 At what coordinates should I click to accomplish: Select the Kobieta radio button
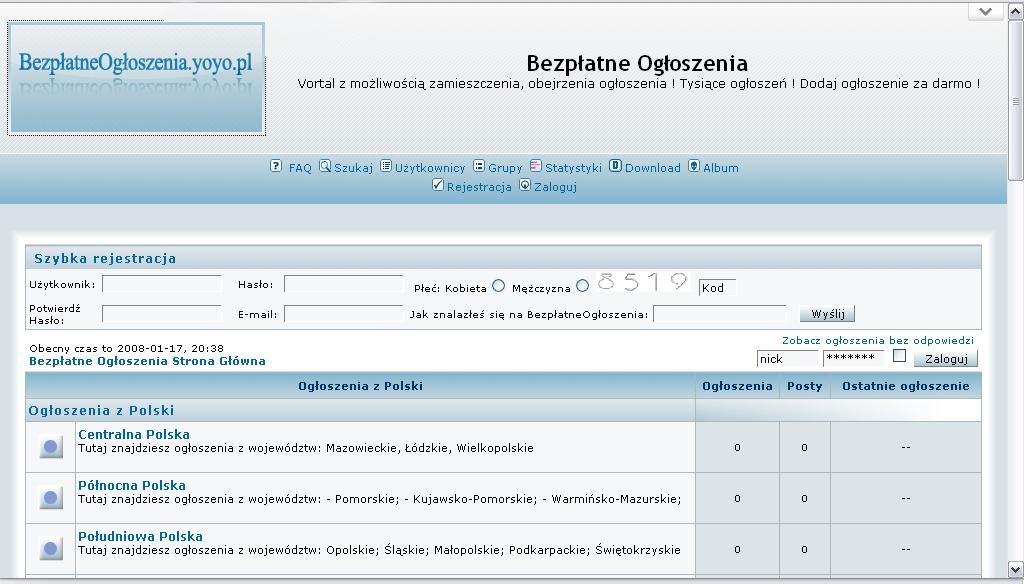(499, 285)
